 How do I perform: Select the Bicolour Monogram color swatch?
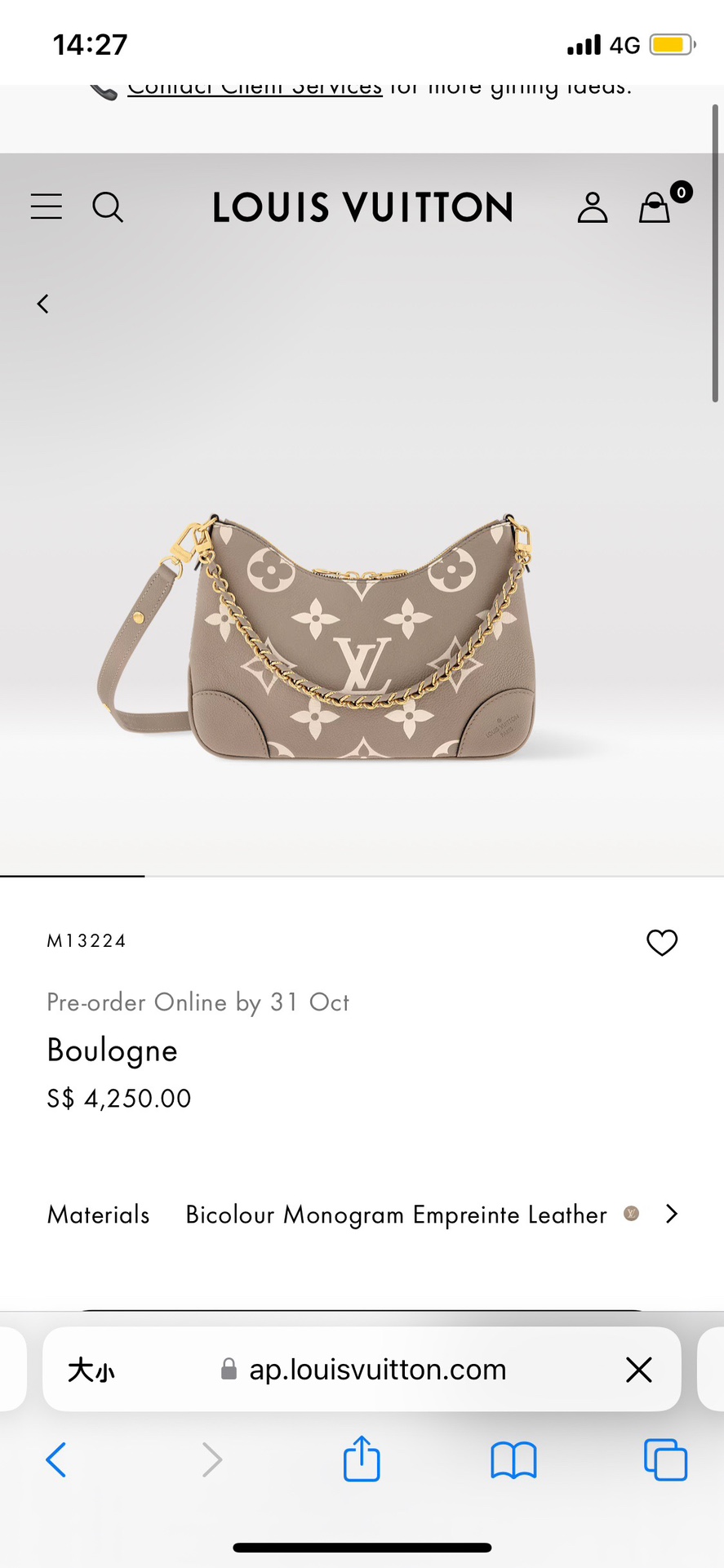click(x=631, y=1214)
